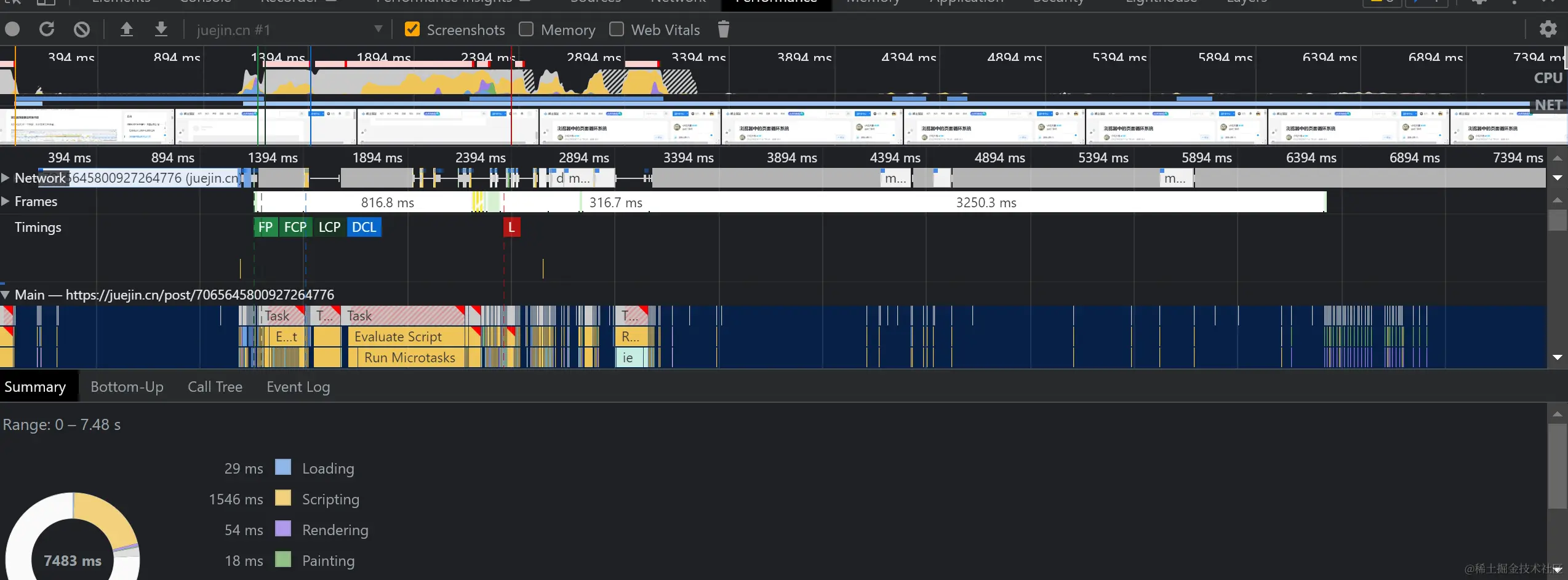Expand the Frames track
1568x580 pixels.
[x=6, y=201]
